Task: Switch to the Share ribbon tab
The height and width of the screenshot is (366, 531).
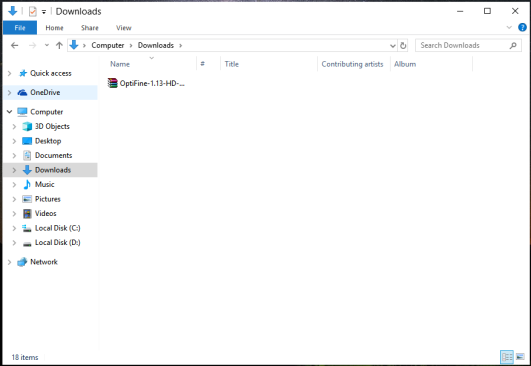Action: [x=90, y=28]
